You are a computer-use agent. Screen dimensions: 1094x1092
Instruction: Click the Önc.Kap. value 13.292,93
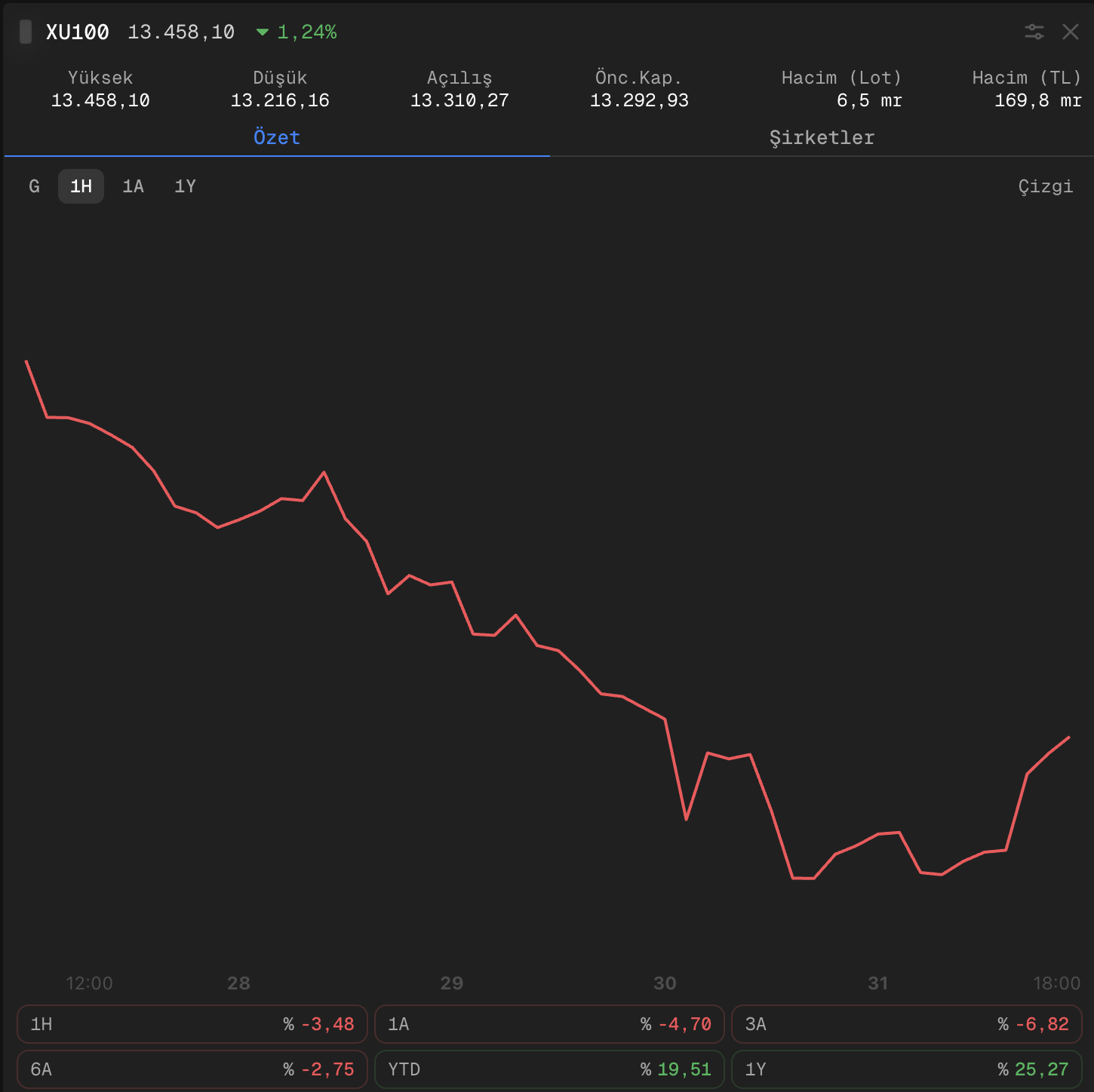[x=639, y=100]
